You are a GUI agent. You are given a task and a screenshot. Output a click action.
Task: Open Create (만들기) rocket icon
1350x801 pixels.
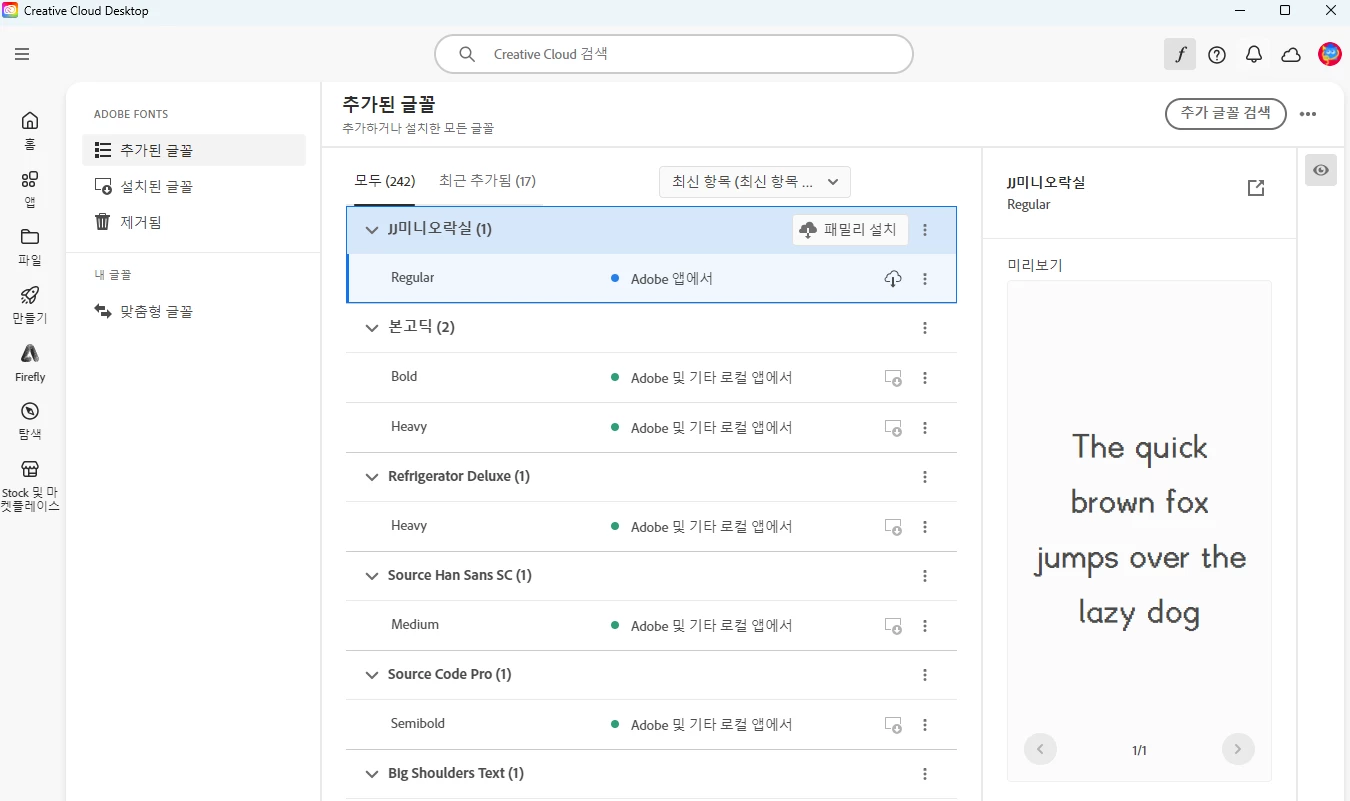[30, 304]
